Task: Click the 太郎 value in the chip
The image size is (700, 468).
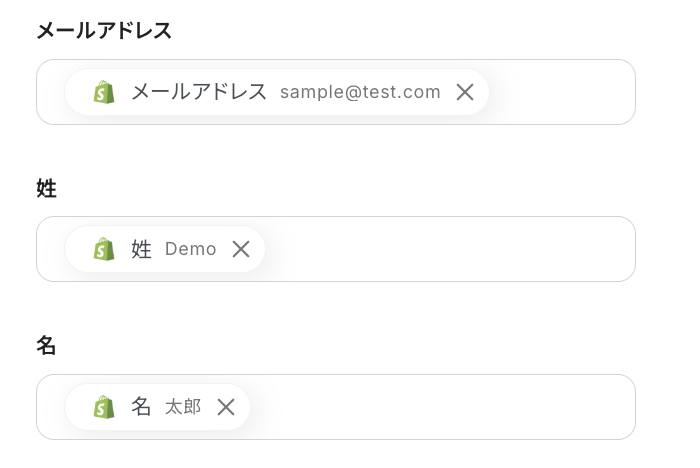Action: tap(183, 407)
